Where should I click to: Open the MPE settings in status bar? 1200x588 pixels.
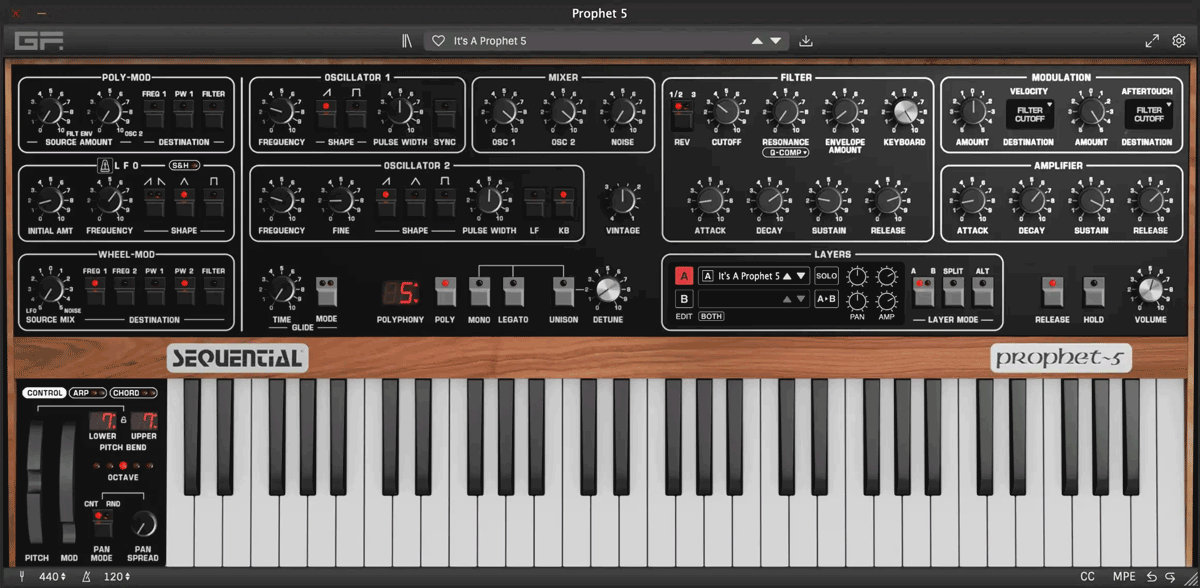(1124, 577)
